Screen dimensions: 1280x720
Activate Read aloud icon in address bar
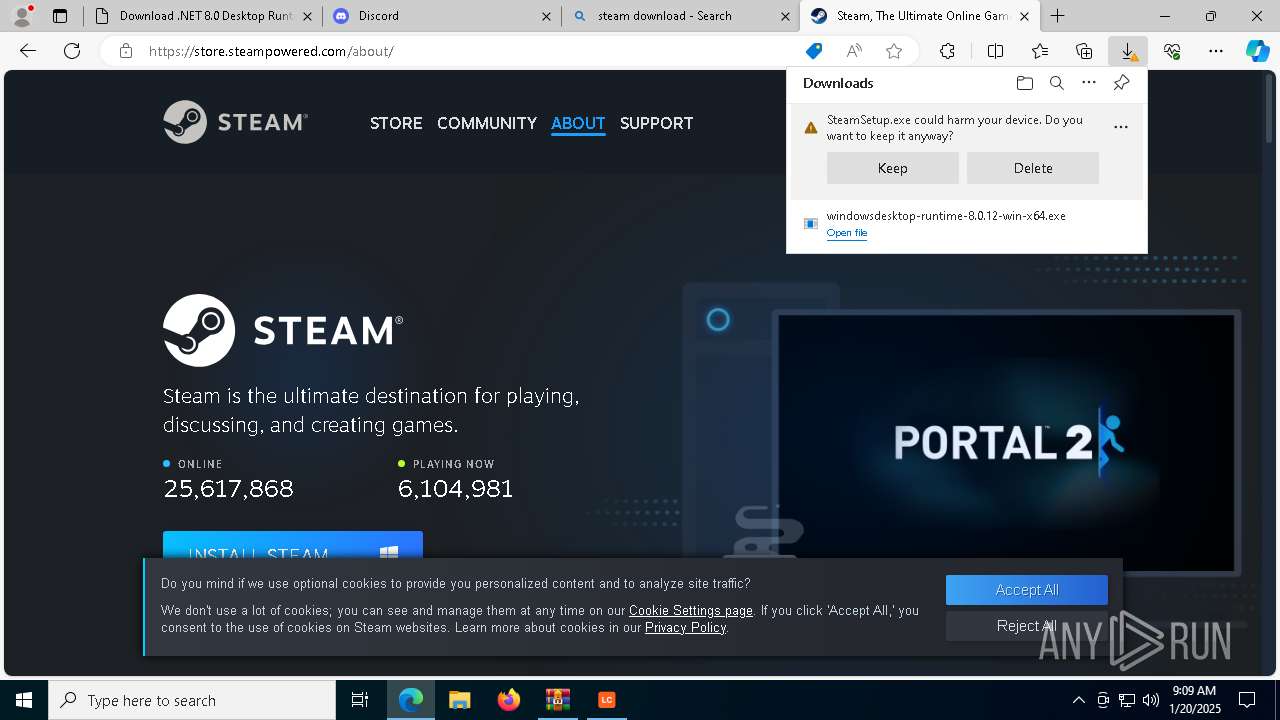pyautogui.click(x=854, y=51)
